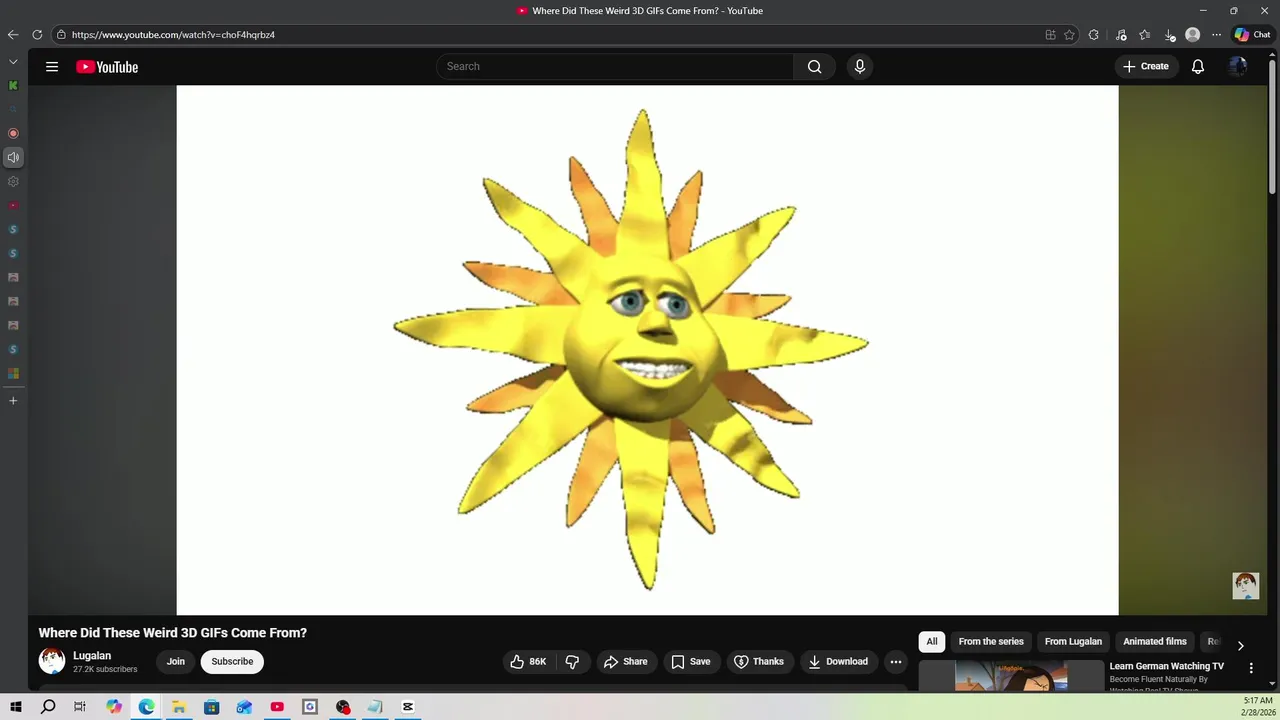Viewport: 1280px width, 720px height.
Task: Open CapCut from the taskbar
Action: [408, 707]
